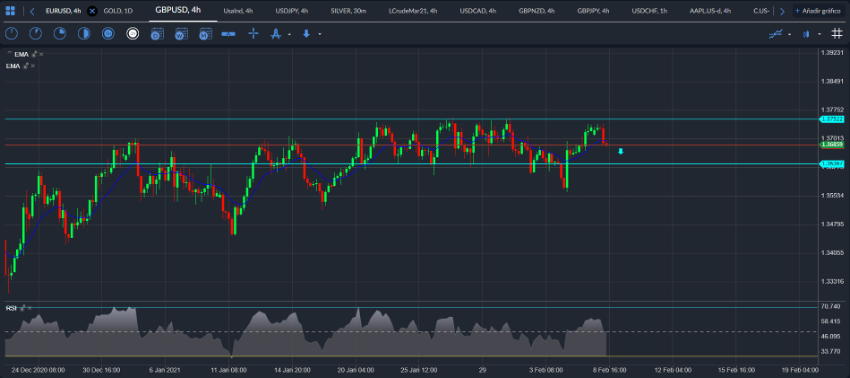Remove the second EMA indicator
This screenshot has height=378, width=850.
[33, 66]
